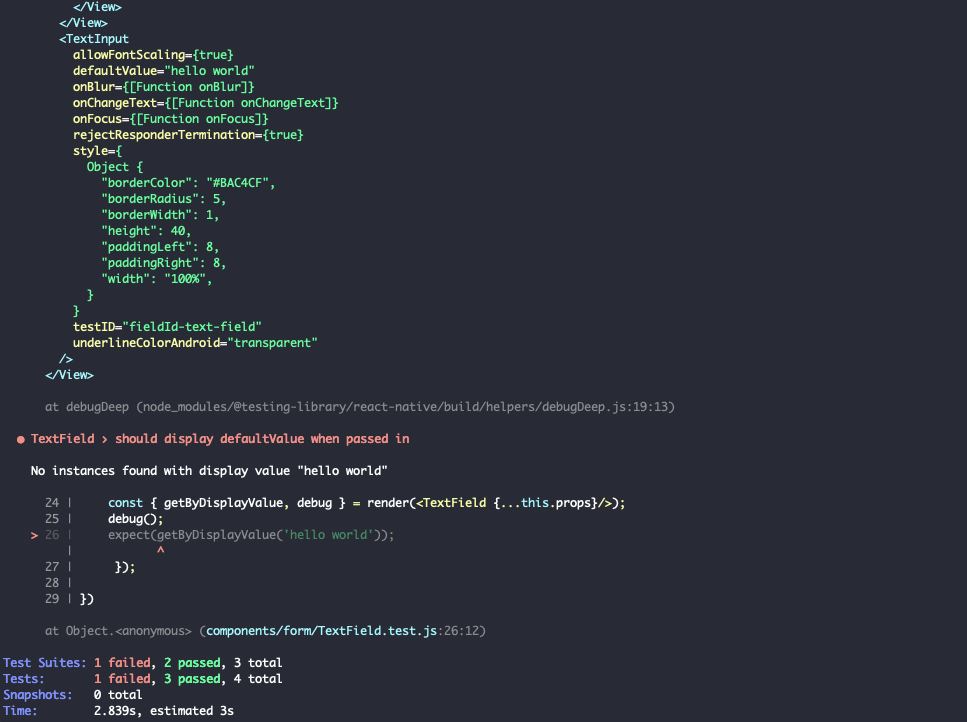Click the opening <TextInput tag line
This screenshot has width=967, height=722.
pos(94,39)
